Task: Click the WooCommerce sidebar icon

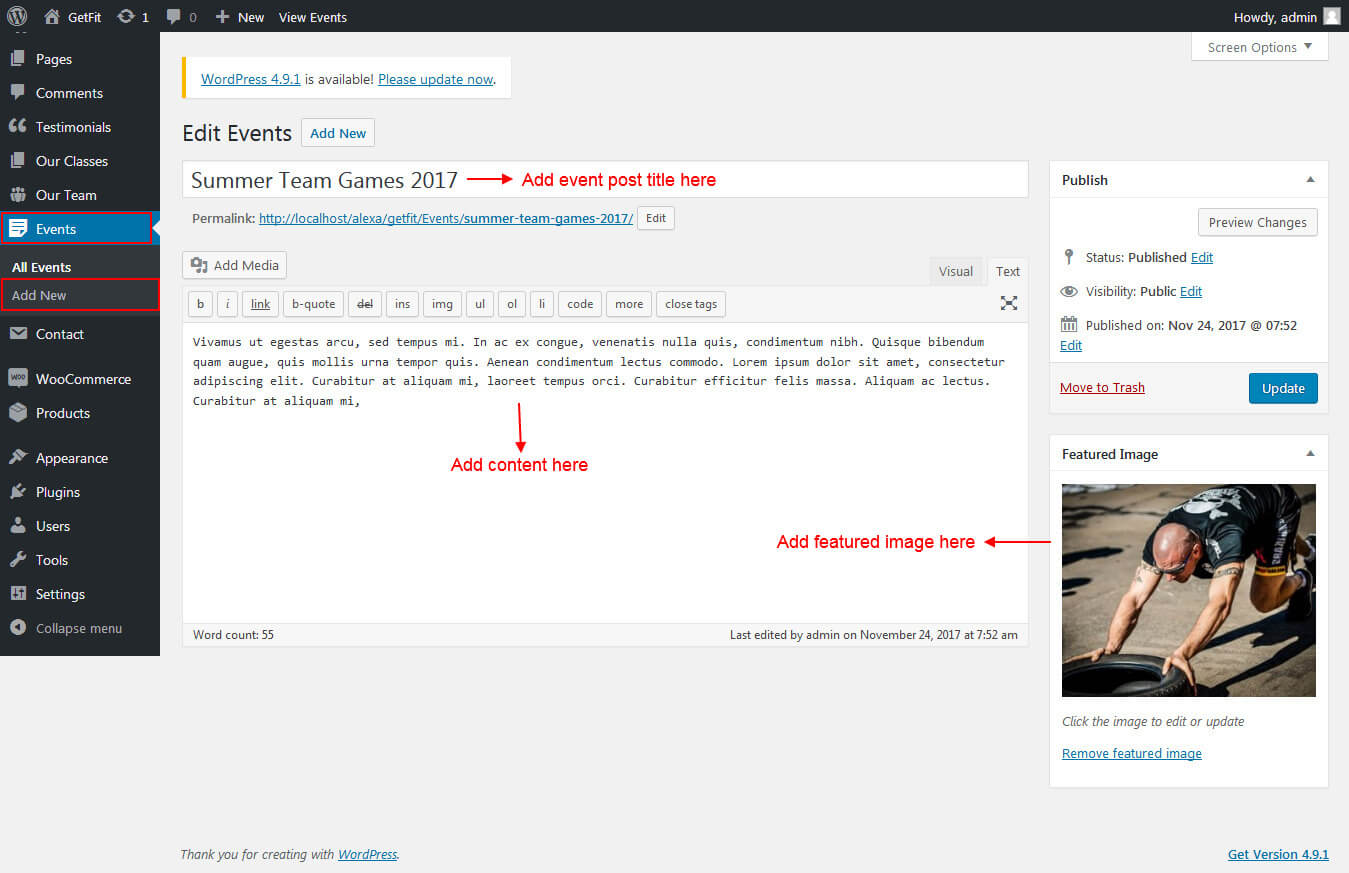Action: coord(17,379)
